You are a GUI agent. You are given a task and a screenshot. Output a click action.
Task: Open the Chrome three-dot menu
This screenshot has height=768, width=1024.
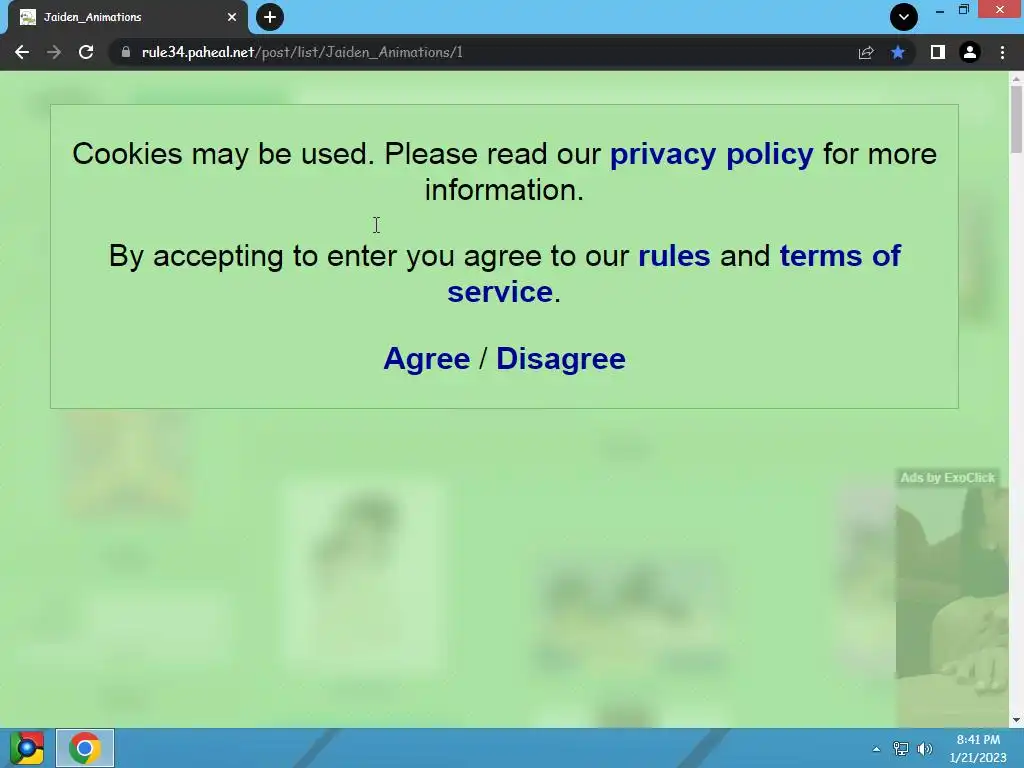1002,52
